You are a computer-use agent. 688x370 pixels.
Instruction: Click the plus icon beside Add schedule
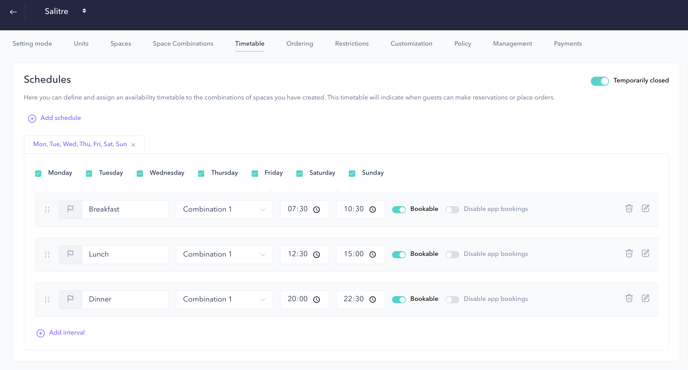(32, 119)
